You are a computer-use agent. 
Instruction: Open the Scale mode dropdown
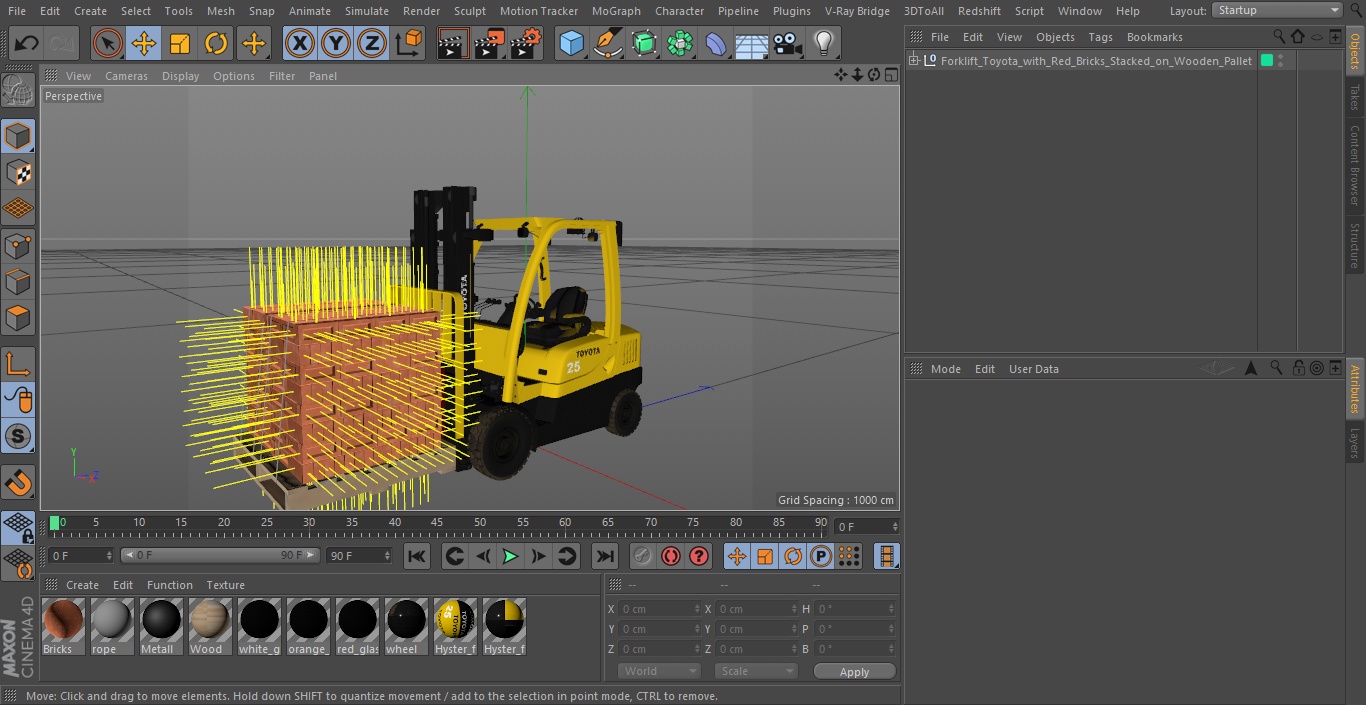[756, 671]
